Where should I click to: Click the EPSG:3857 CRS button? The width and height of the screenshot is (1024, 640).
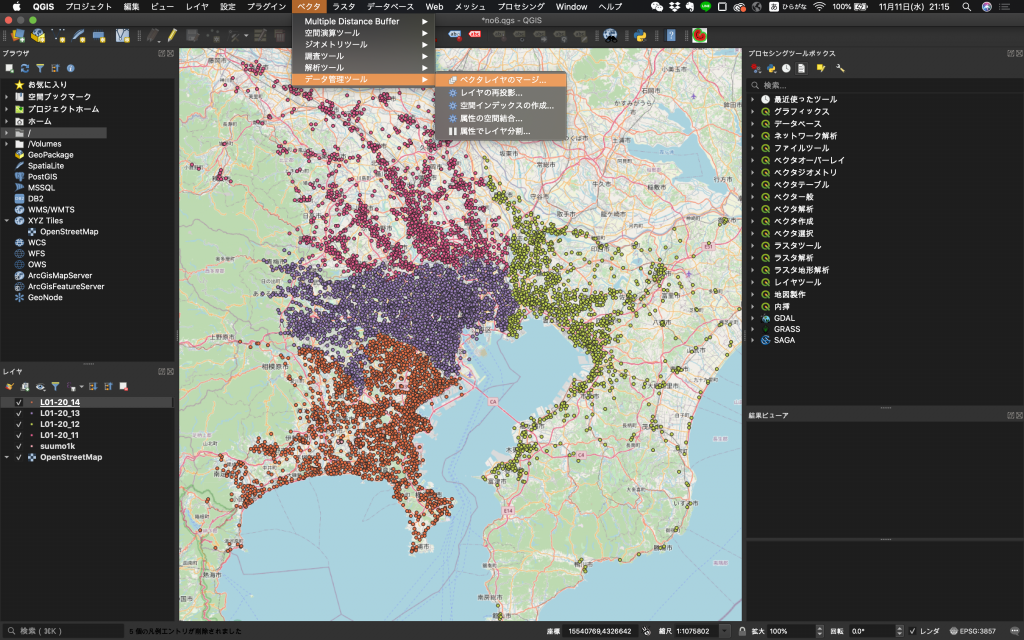click(973, 631)
